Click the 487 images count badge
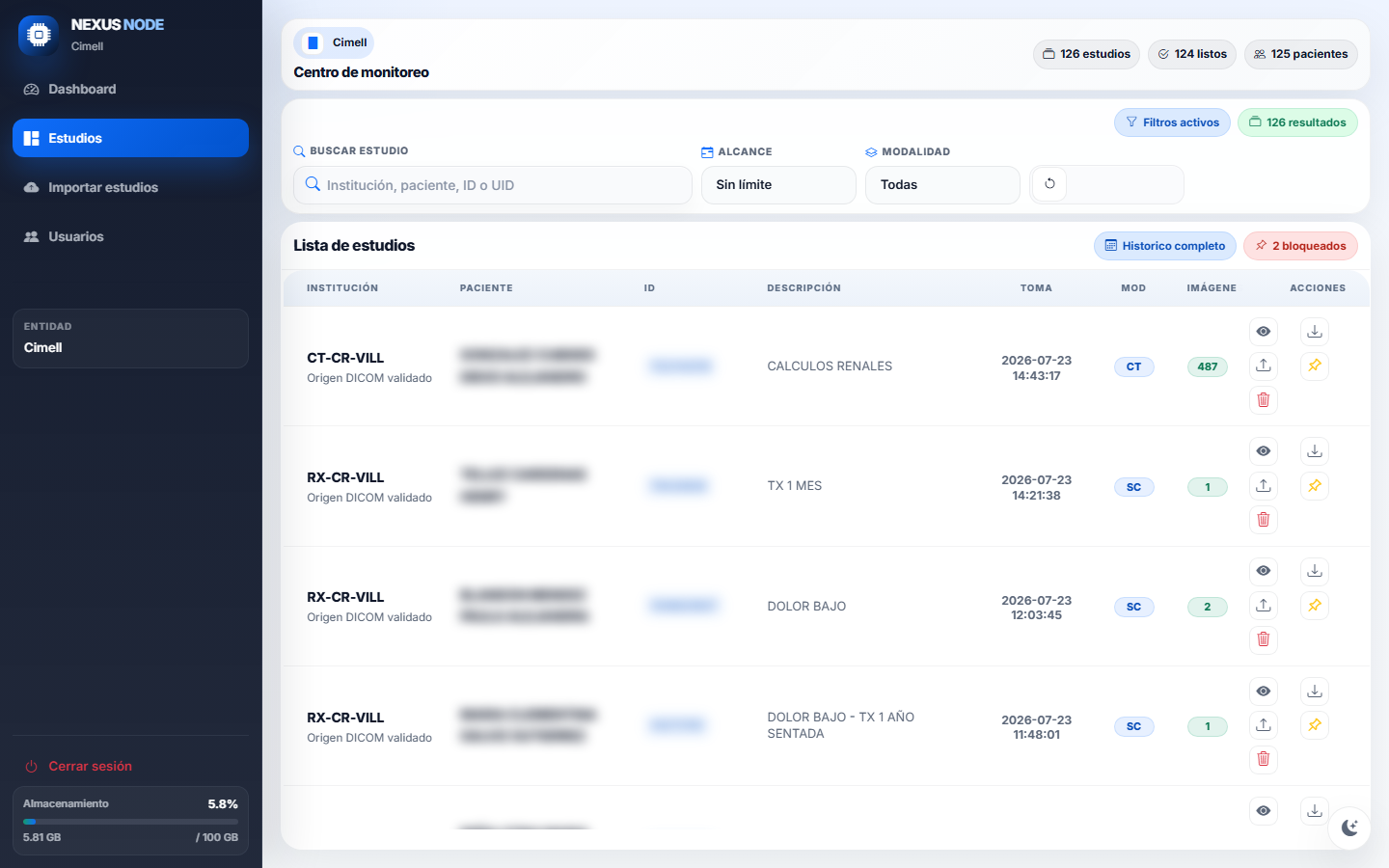This screenshot has height=868, width=1389. [1208, 366]
